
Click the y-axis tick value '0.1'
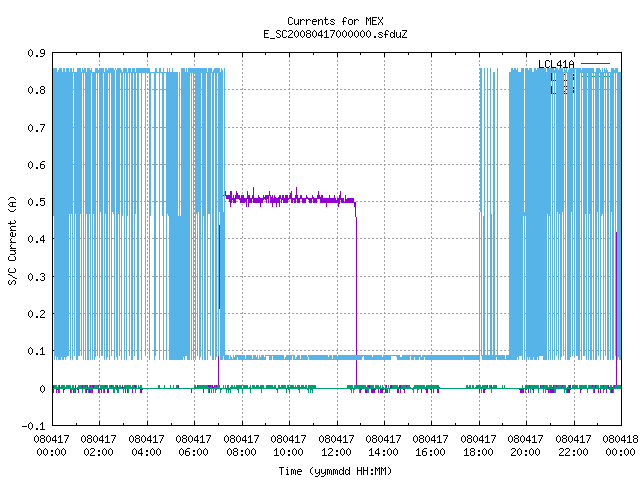[37, 351]
